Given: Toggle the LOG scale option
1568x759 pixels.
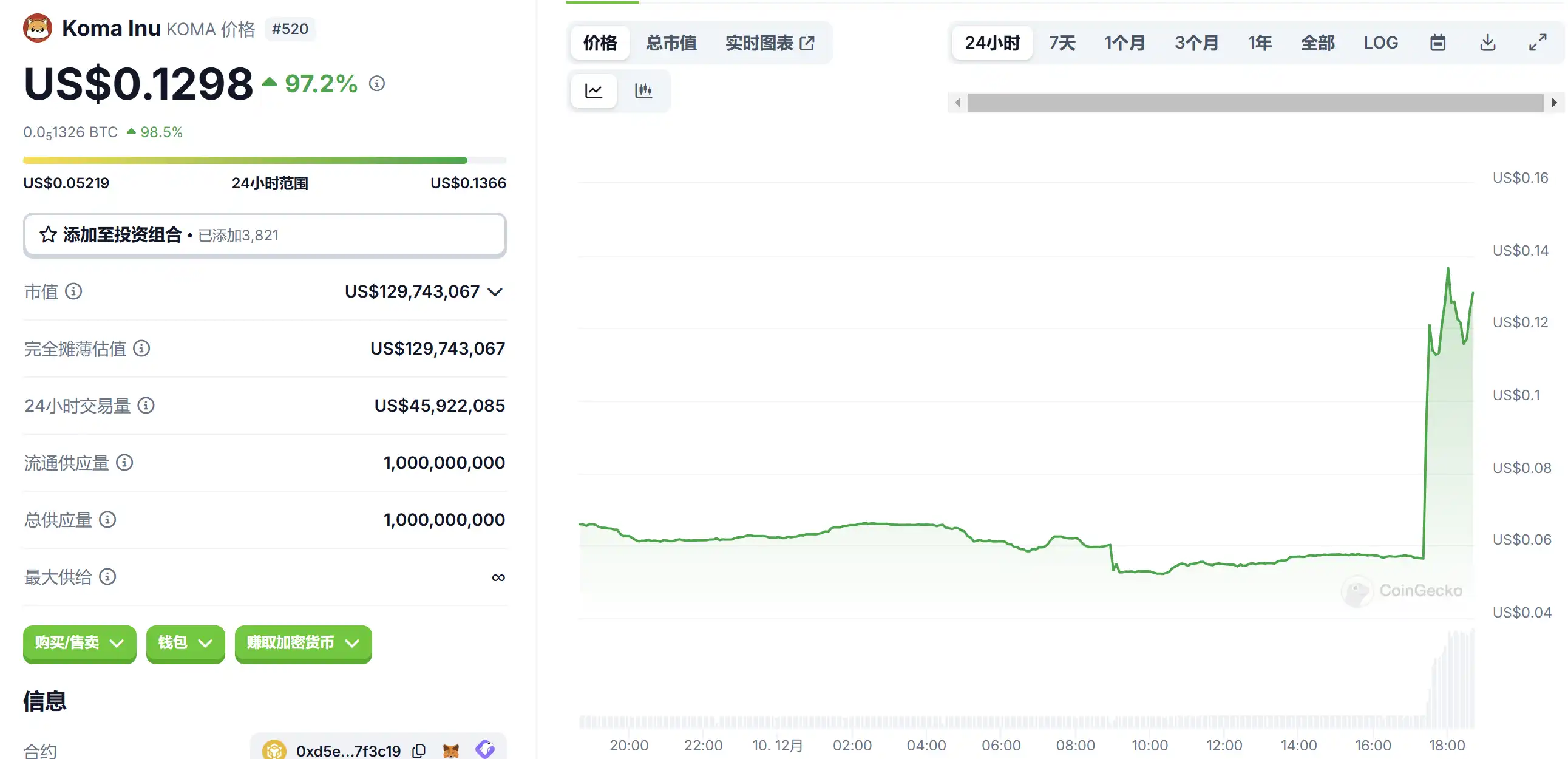Looking at the screenshot, I should [1380, 43].
